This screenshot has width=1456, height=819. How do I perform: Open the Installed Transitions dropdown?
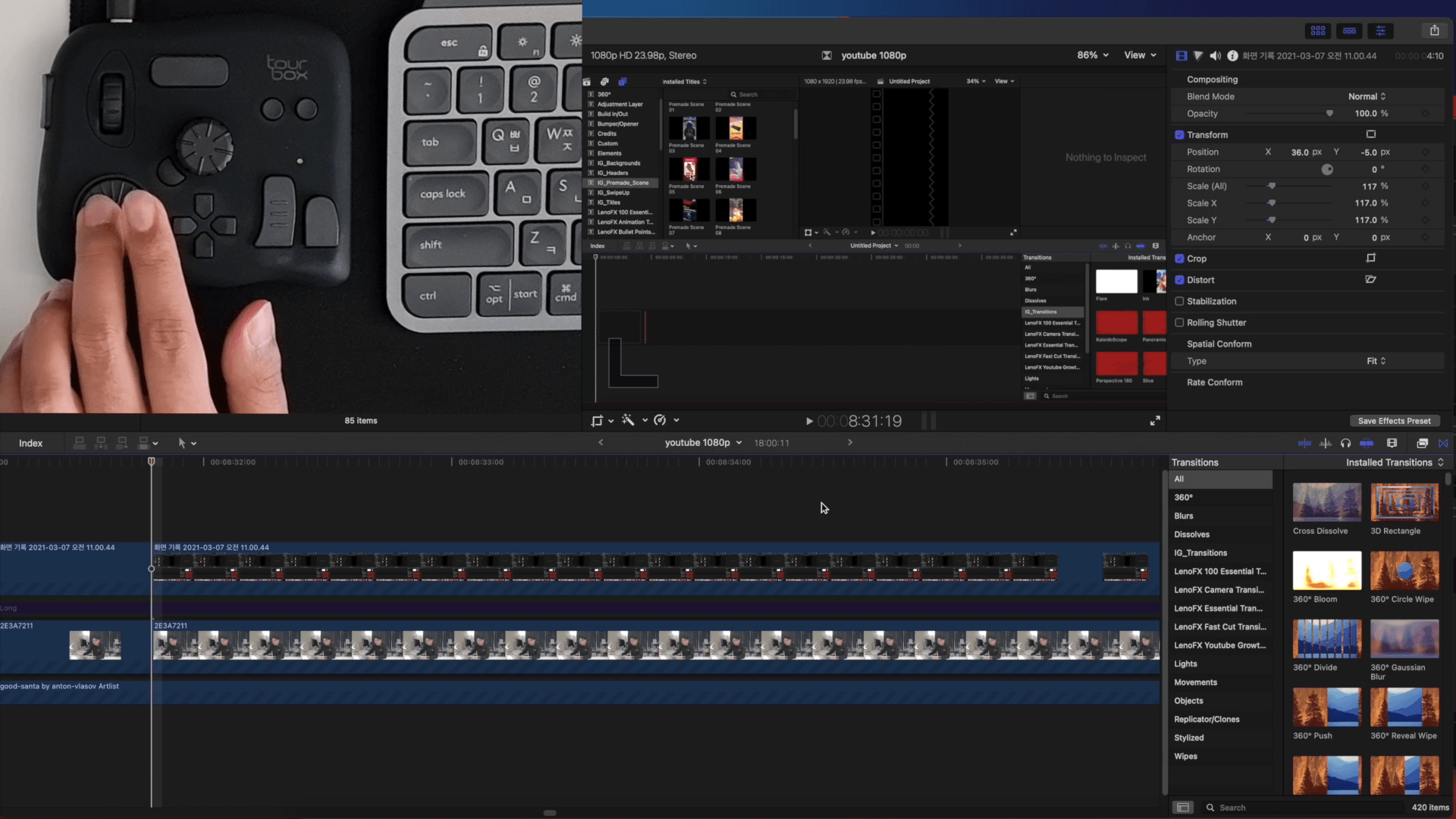[x=1394, y=463]
